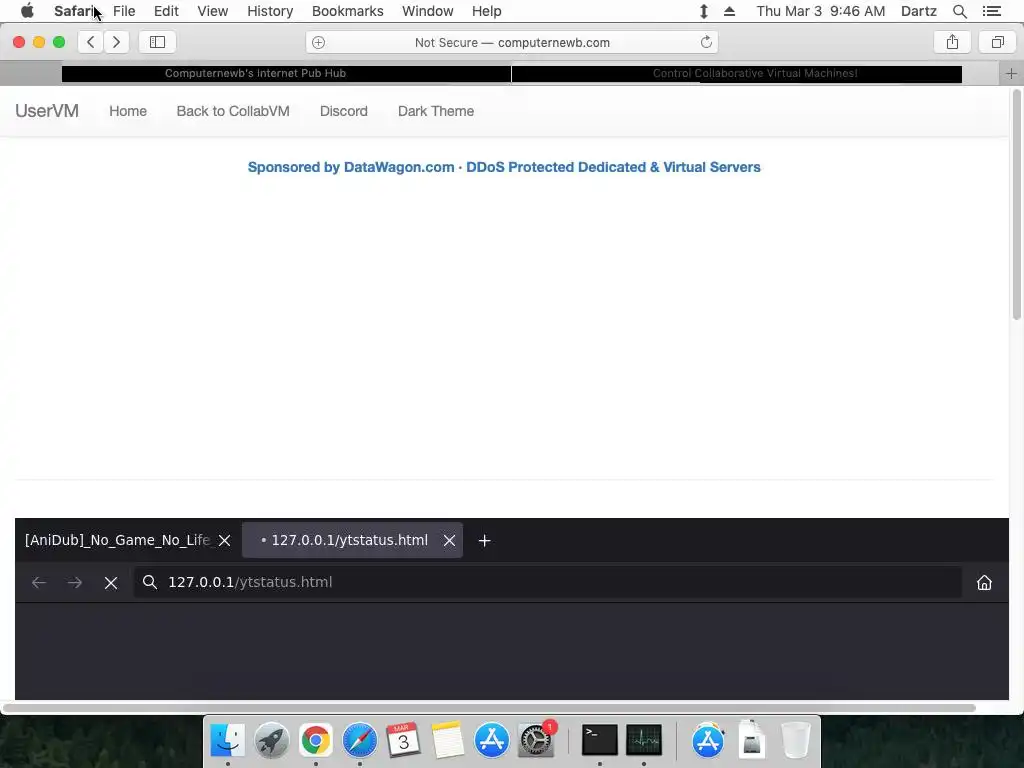Open the Discord link
1024x768 pixels.
click(344, 111)
